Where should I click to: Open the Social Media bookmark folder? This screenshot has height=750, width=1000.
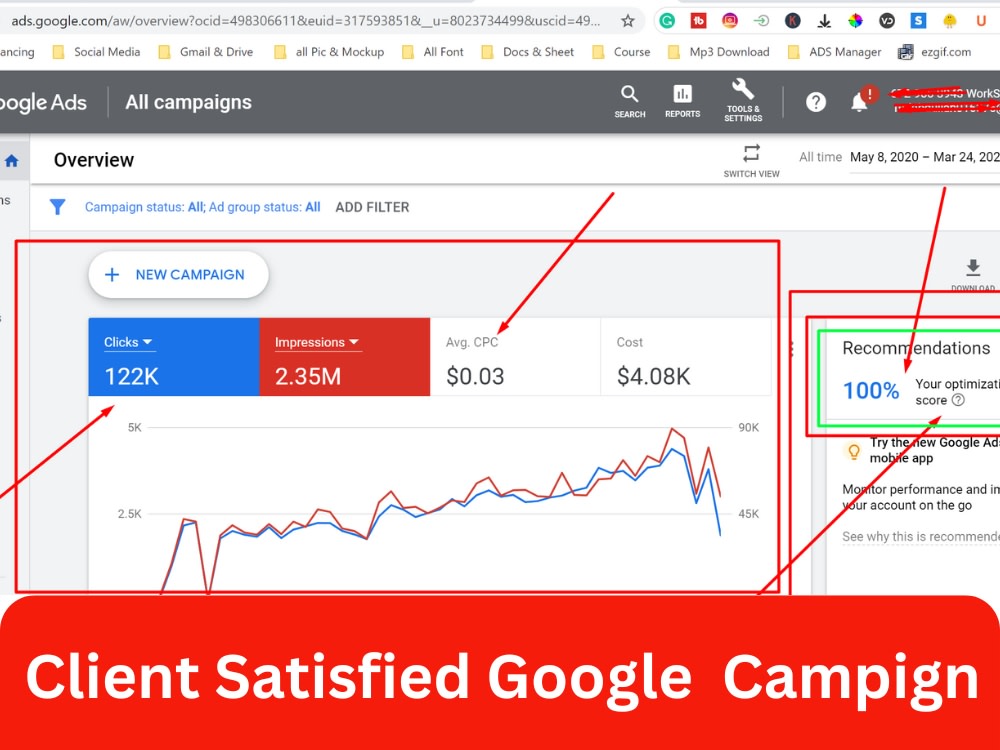96,52
